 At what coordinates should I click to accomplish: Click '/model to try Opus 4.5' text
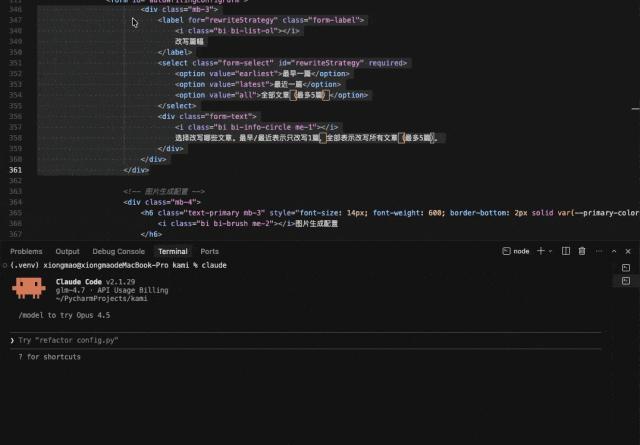click(x=64, y=315)
